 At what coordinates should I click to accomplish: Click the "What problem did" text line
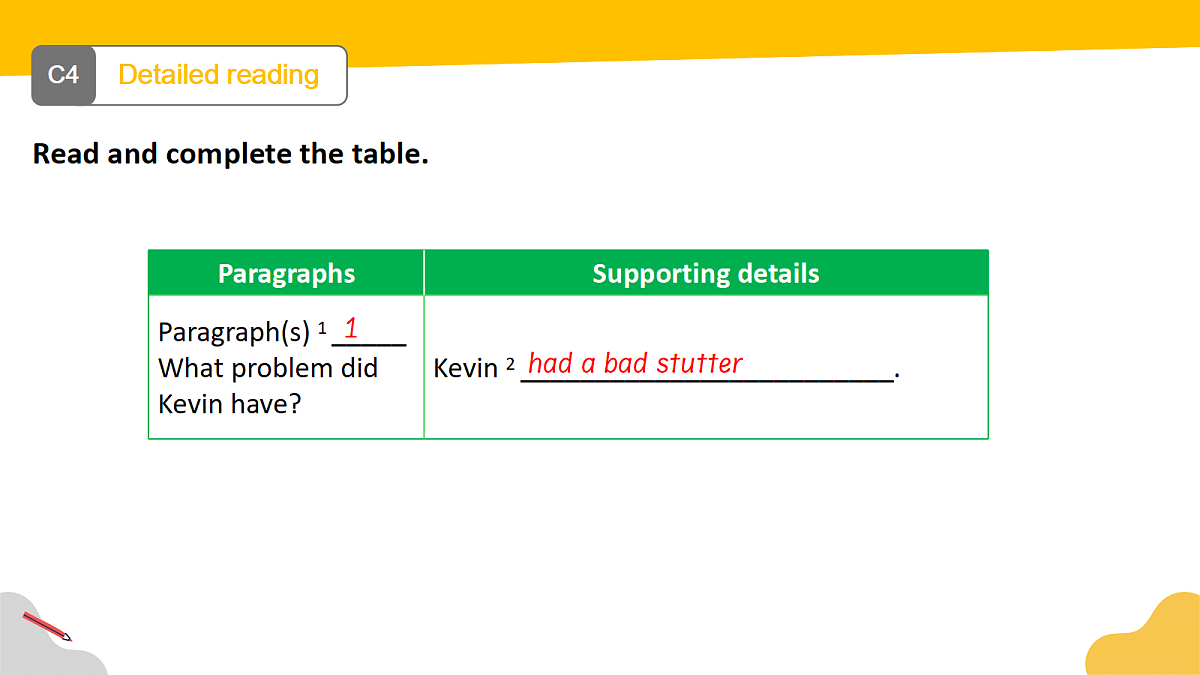click(268, 368)
